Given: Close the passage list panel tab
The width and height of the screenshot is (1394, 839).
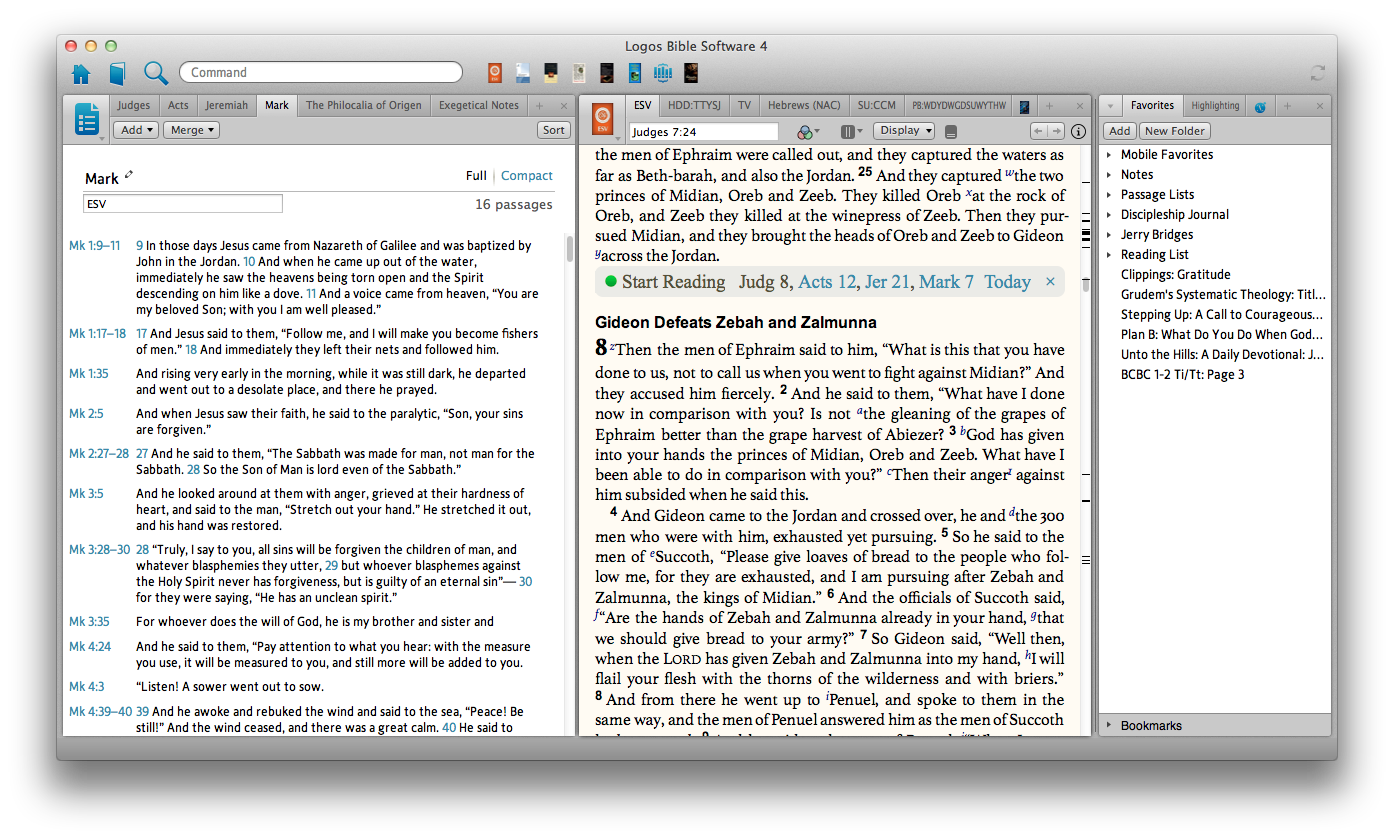Looking at the screenshot, I should (x=564, y=105).
